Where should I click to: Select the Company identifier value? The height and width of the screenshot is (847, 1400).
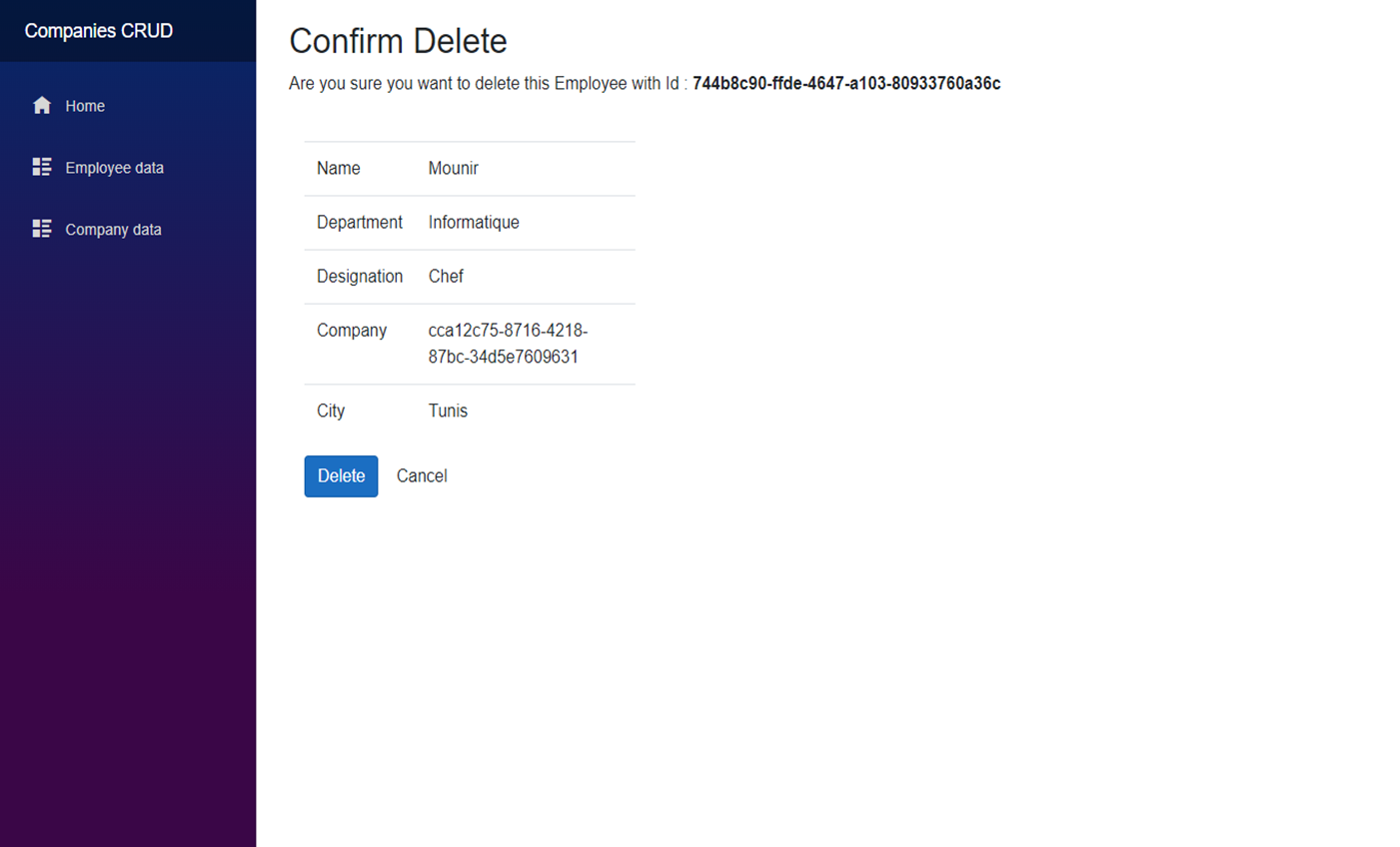(507, 344)
